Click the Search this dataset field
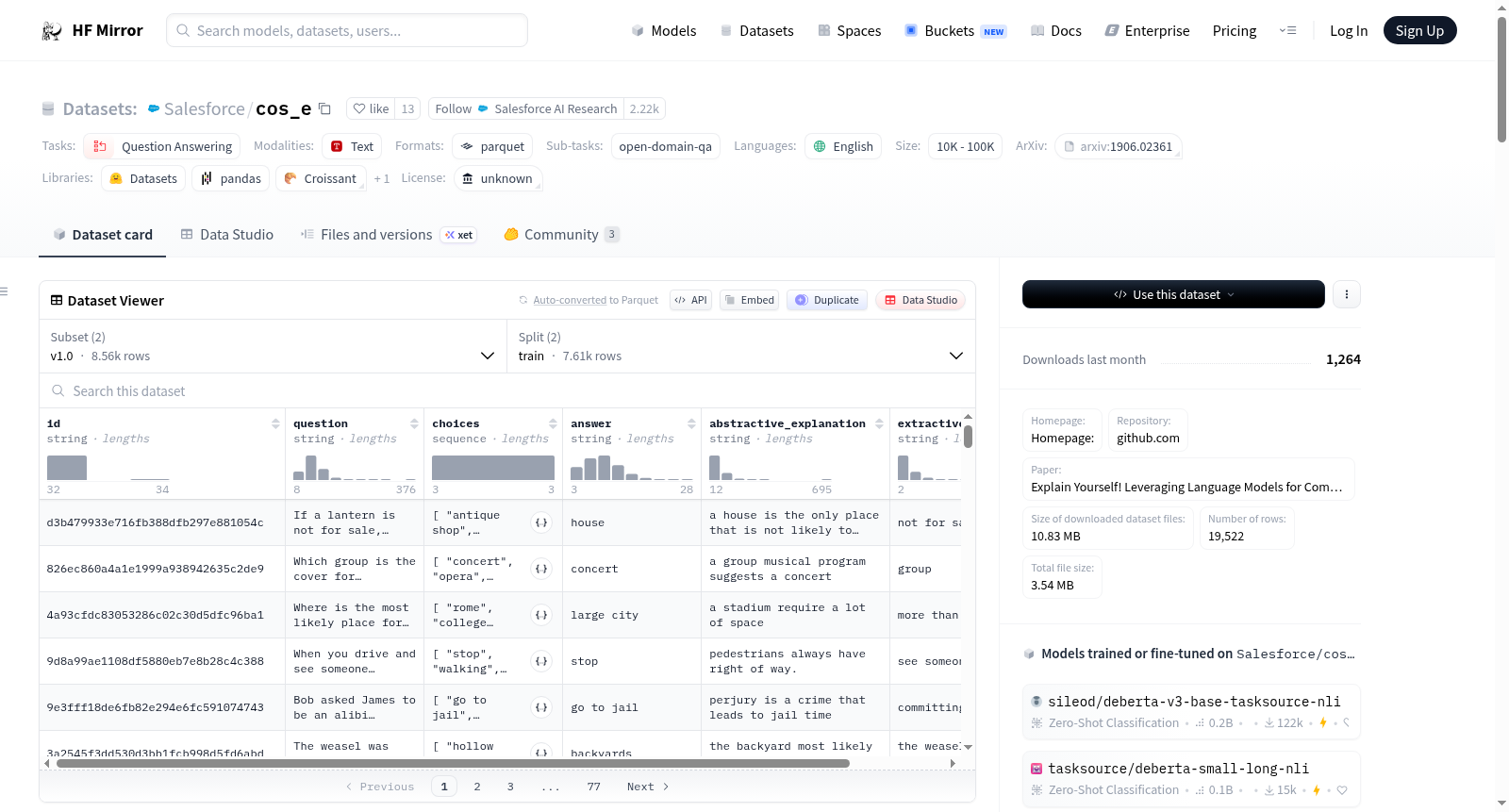This screenshot has width=1509, height=812. (x=507, y=390)
